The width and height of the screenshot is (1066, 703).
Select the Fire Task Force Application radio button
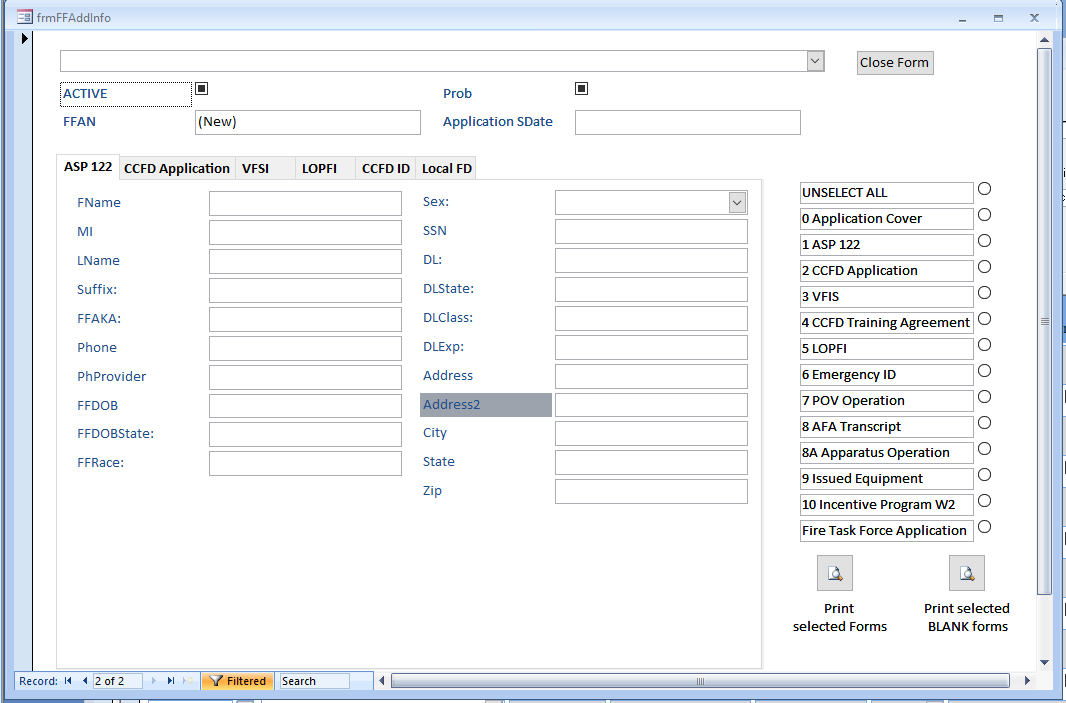[x=984, y=527]
